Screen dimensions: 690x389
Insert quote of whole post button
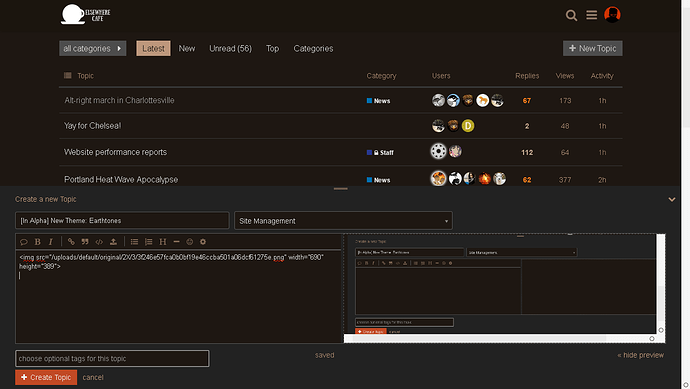[24, 242]
